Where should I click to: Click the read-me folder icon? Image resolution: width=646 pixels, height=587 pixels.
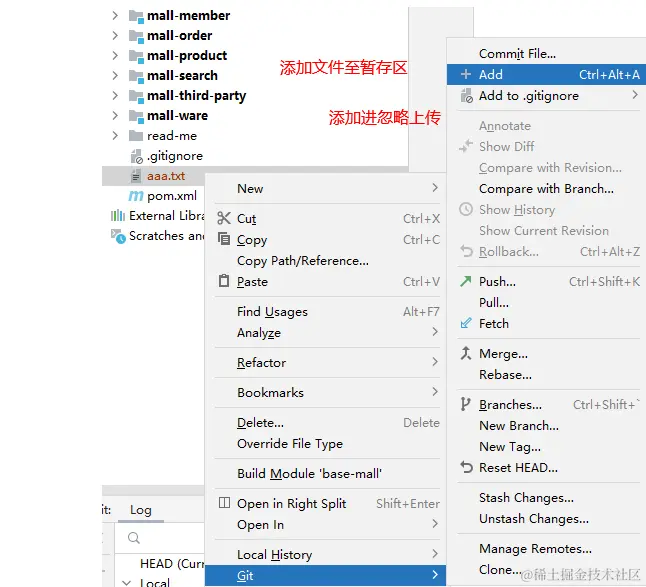[x=136, y=136]
